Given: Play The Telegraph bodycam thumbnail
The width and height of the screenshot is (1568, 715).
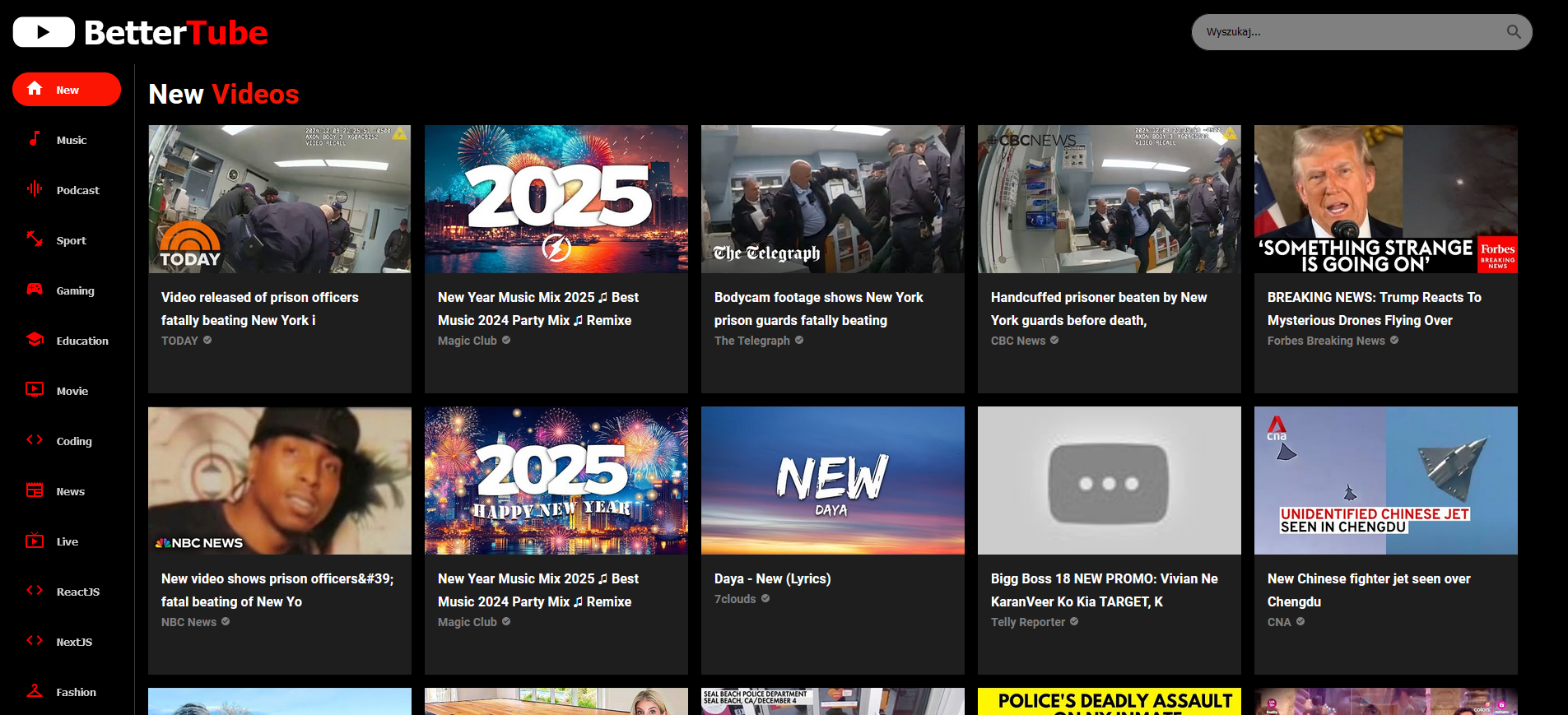Looking at the screenshot, I should coord(833,199).
